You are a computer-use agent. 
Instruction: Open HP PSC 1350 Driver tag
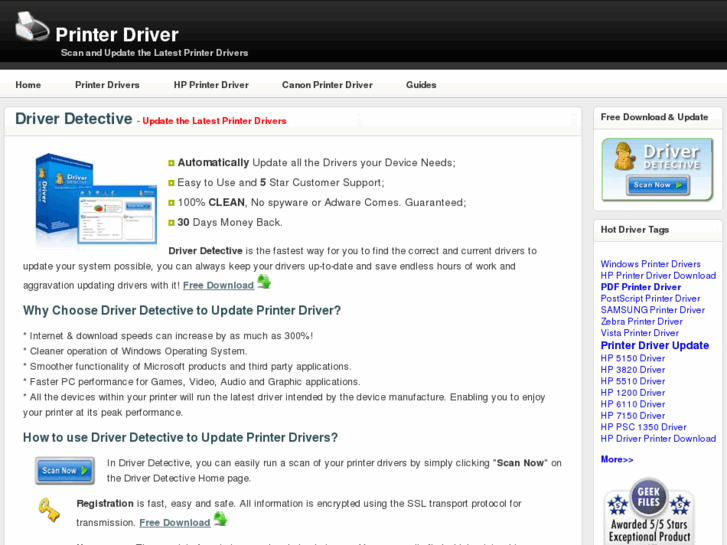point(644,427)
